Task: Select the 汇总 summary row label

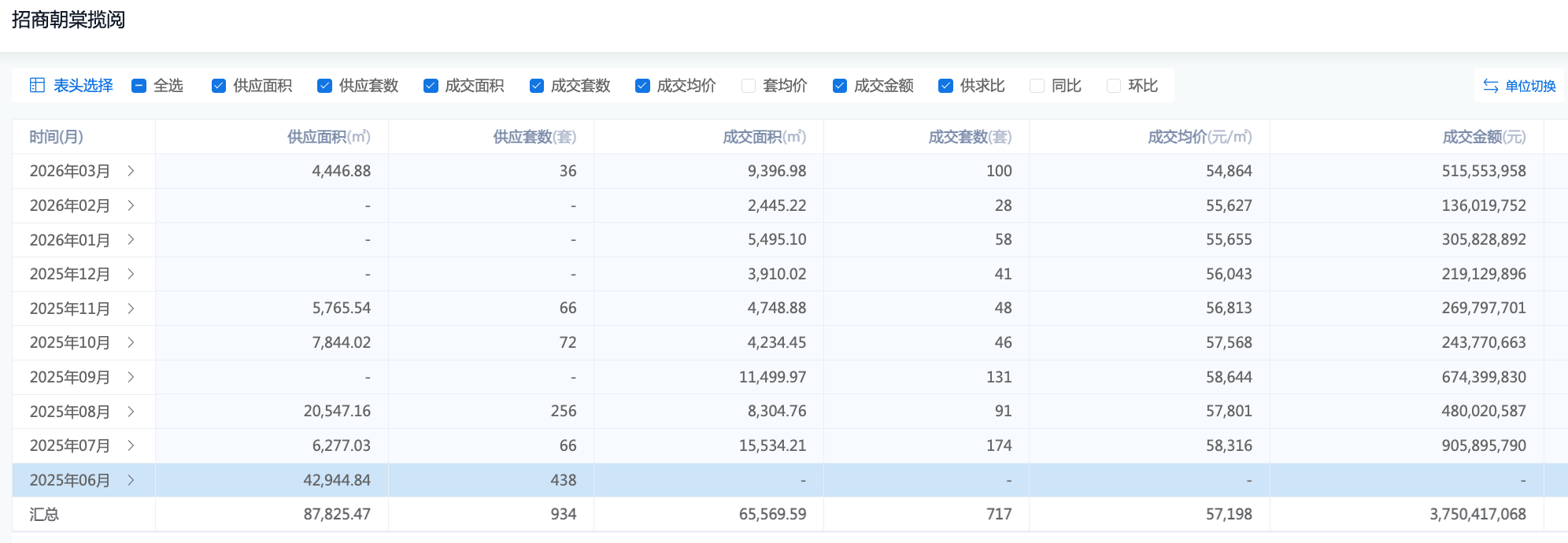Action: 44,514
